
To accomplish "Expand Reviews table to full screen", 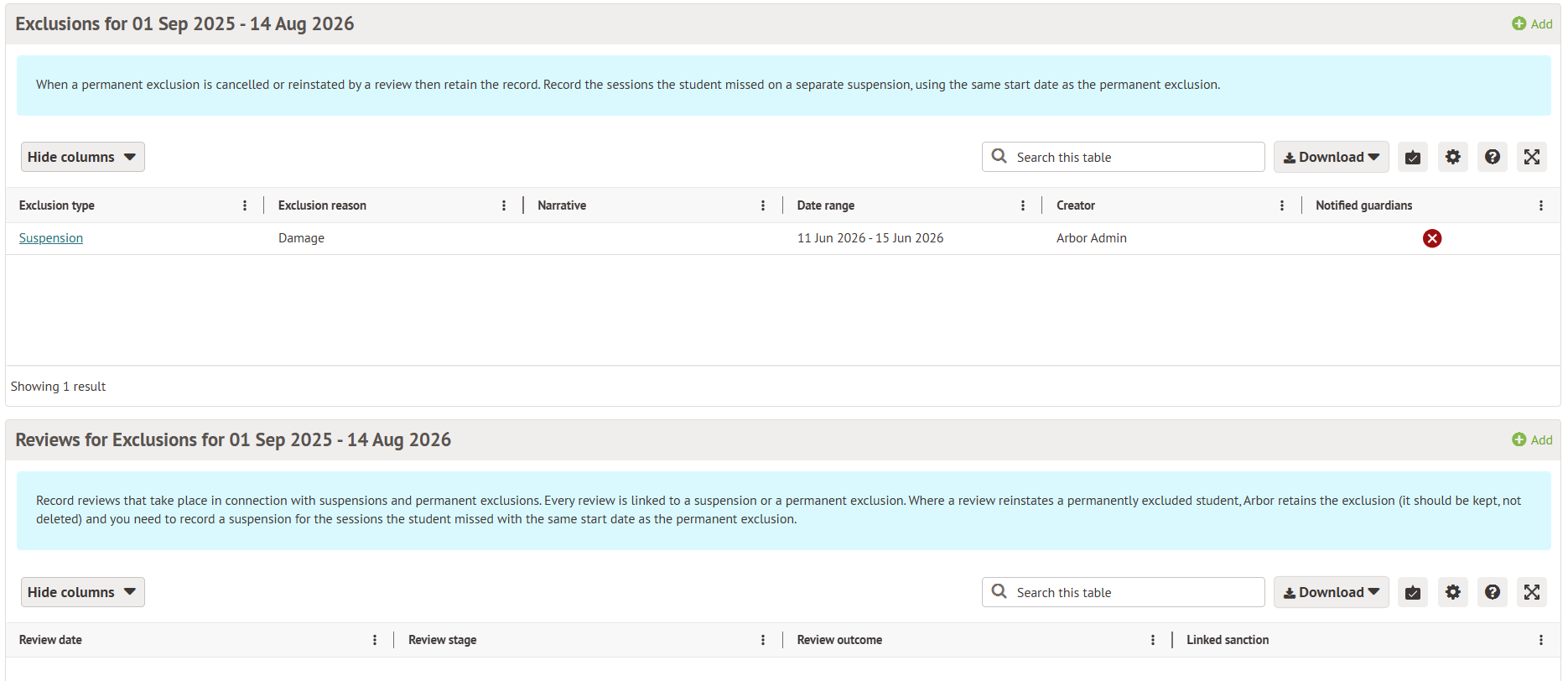I will click(1532, 592).
